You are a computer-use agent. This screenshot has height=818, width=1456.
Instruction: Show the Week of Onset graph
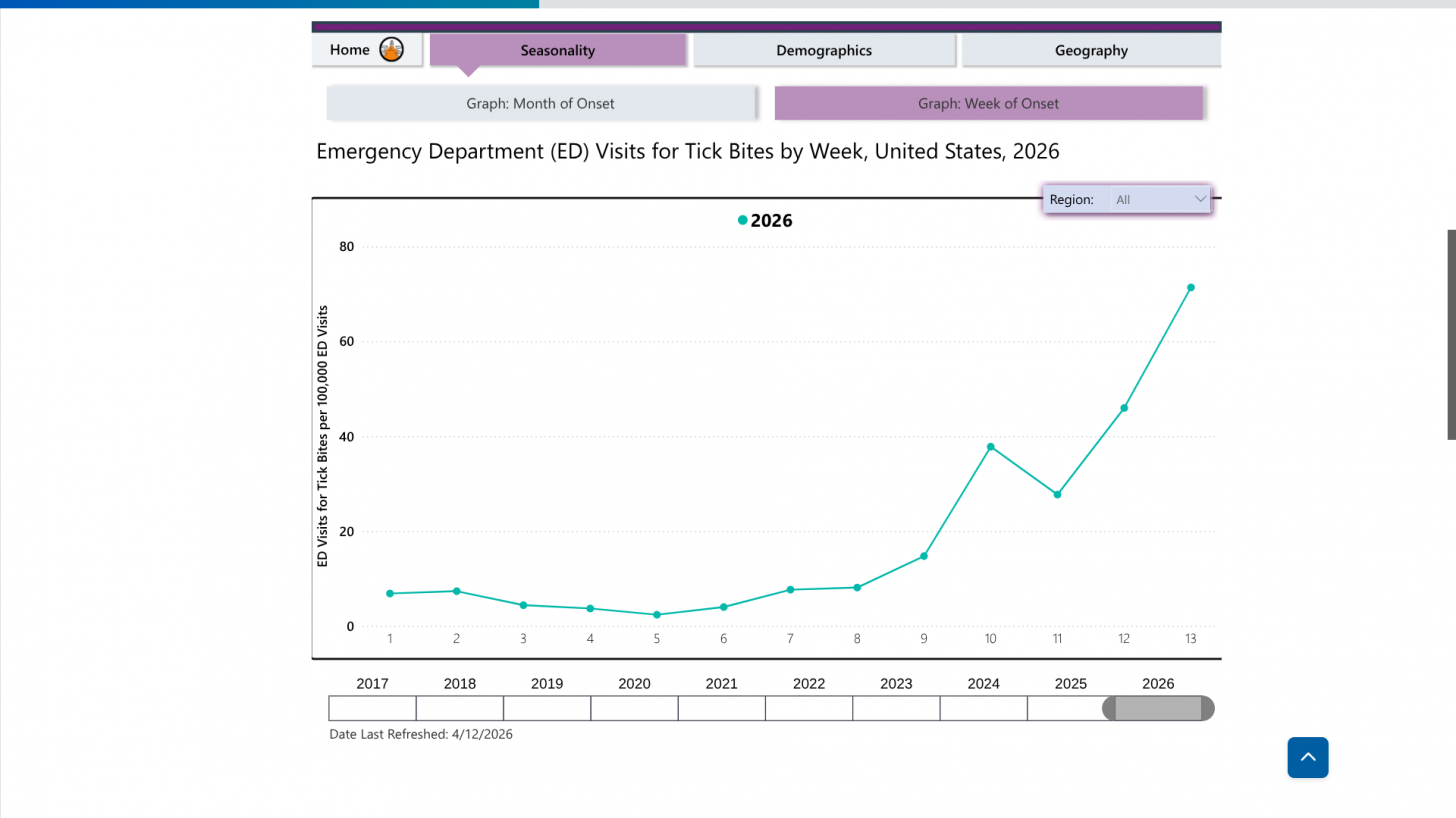click(988, 103)
